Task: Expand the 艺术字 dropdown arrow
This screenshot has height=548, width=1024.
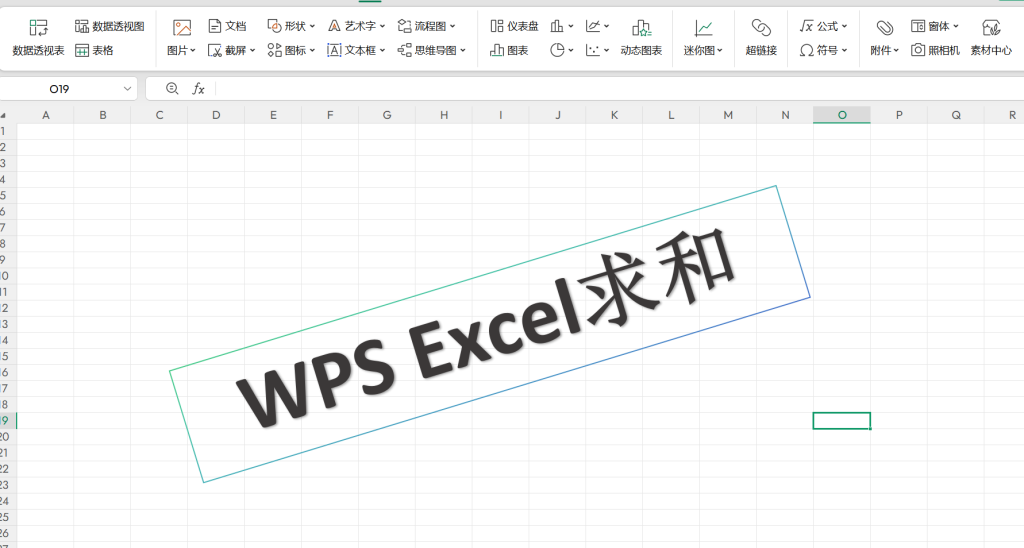Action: click(x=382, y=26)
